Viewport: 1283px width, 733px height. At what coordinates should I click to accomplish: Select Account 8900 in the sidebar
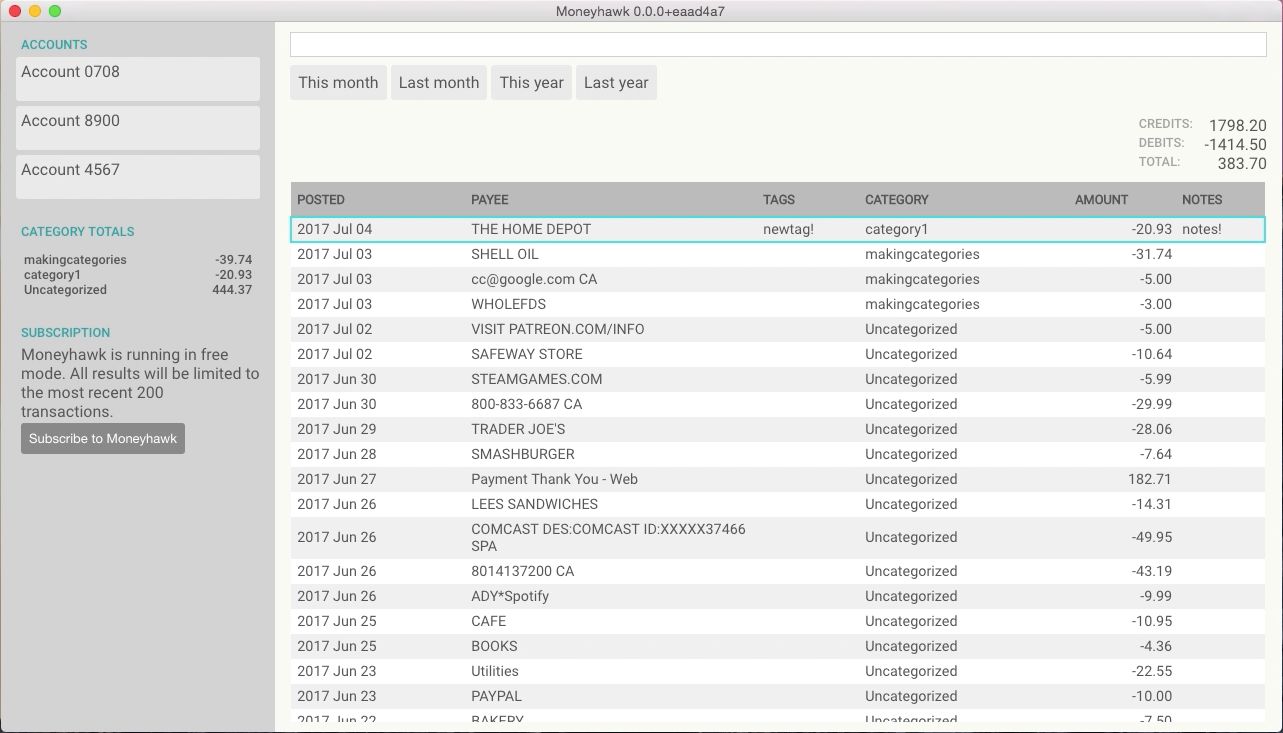[138, 127]
